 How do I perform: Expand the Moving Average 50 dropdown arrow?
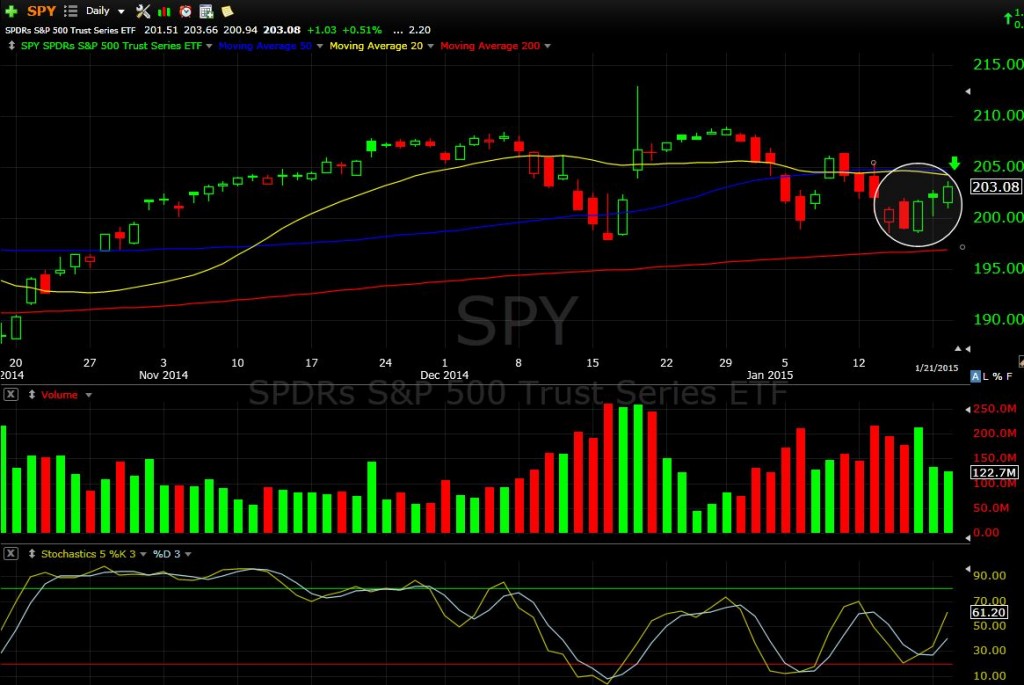[x=319, y=46]
